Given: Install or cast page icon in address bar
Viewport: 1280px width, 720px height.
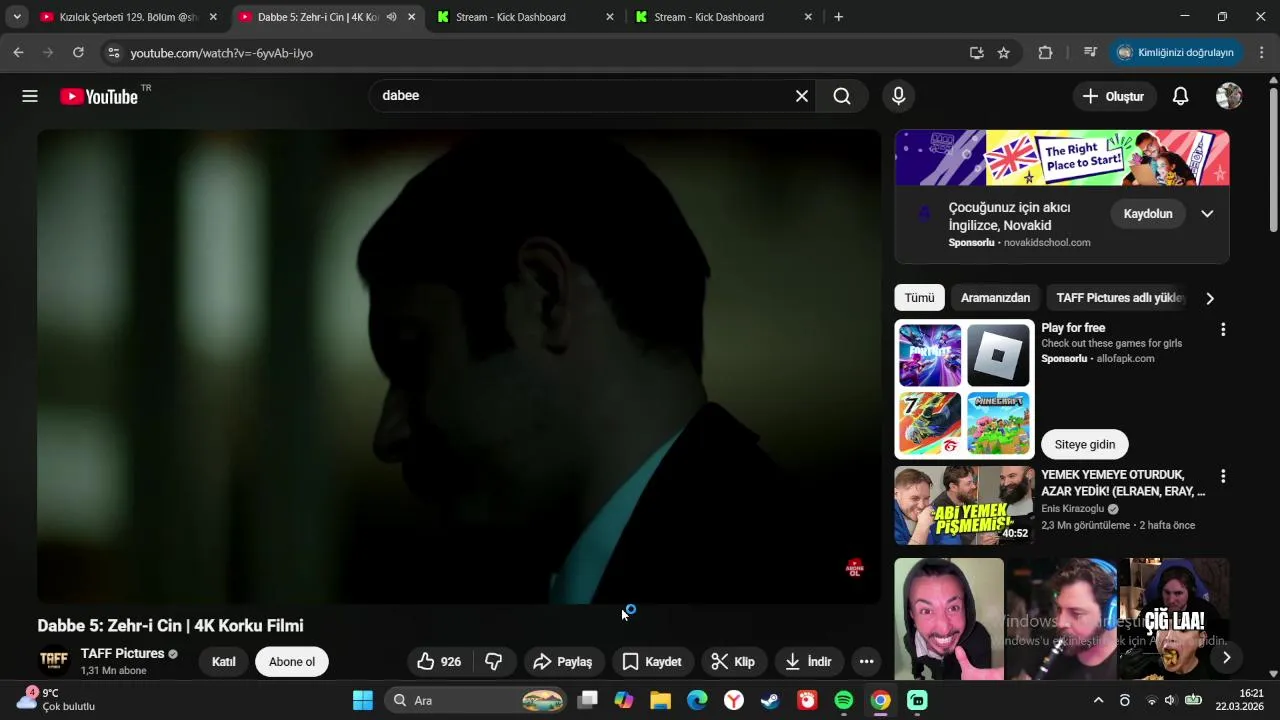Looking at the screenshot, I should pyautogui.click(x=977, y=53).
